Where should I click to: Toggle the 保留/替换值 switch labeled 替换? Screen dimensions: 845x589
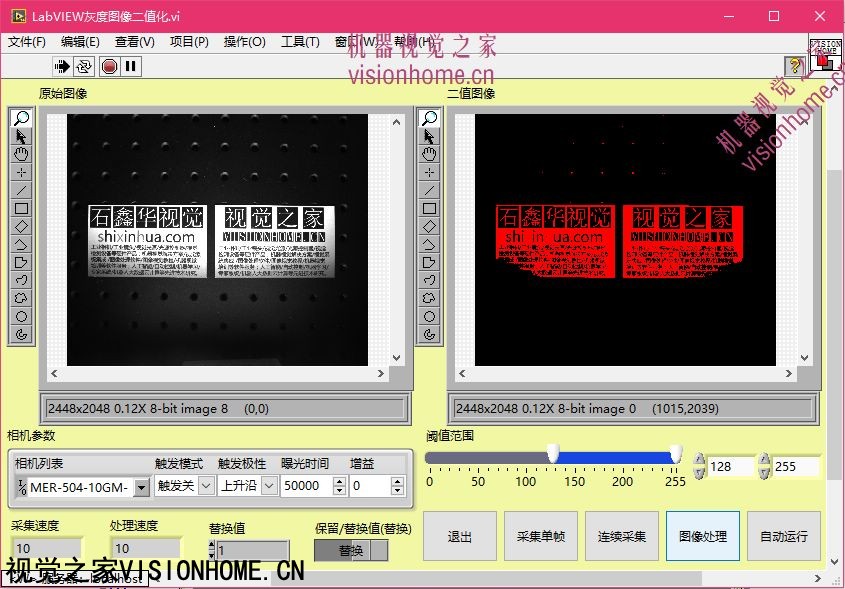coord(351,551)
